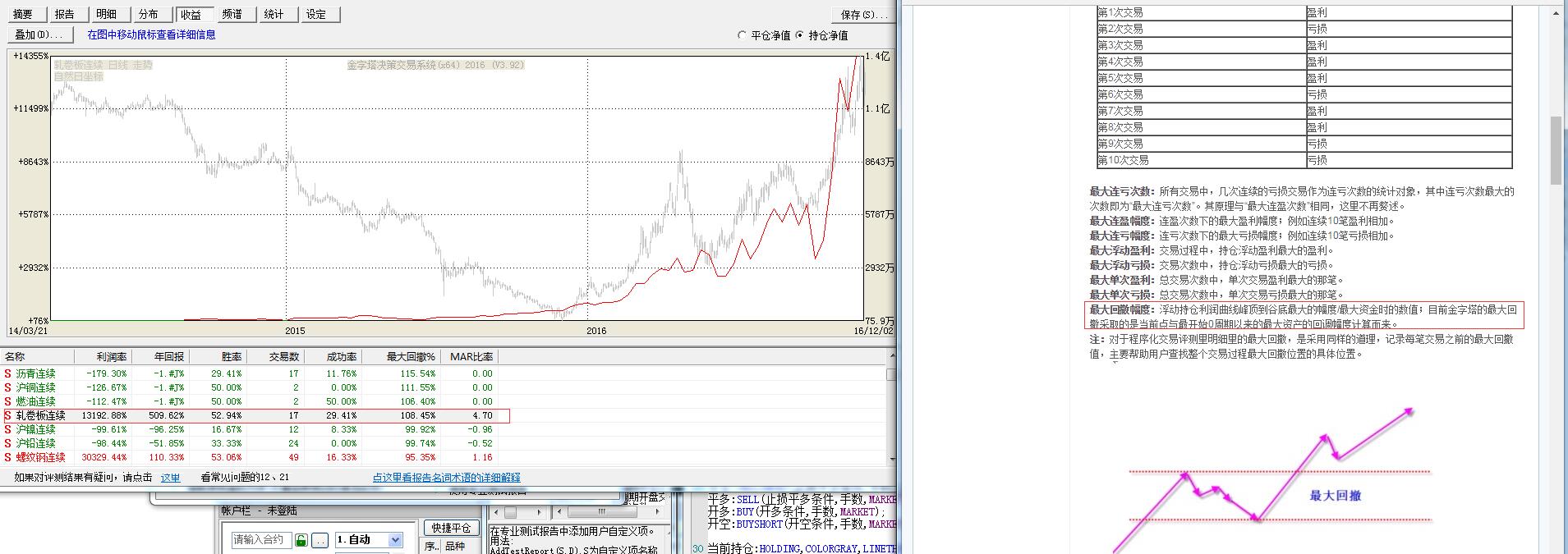Click the table's scroll-down arrow

click(891, 460)
